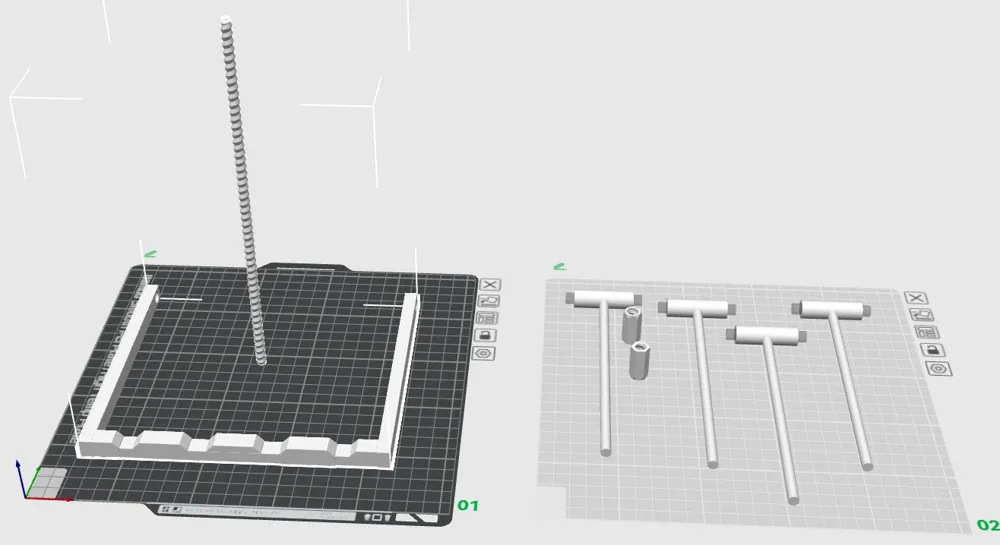Click arrange objects icon beside plate 01
Viewport: 1000px width, 545px height.
click(488, 318)
